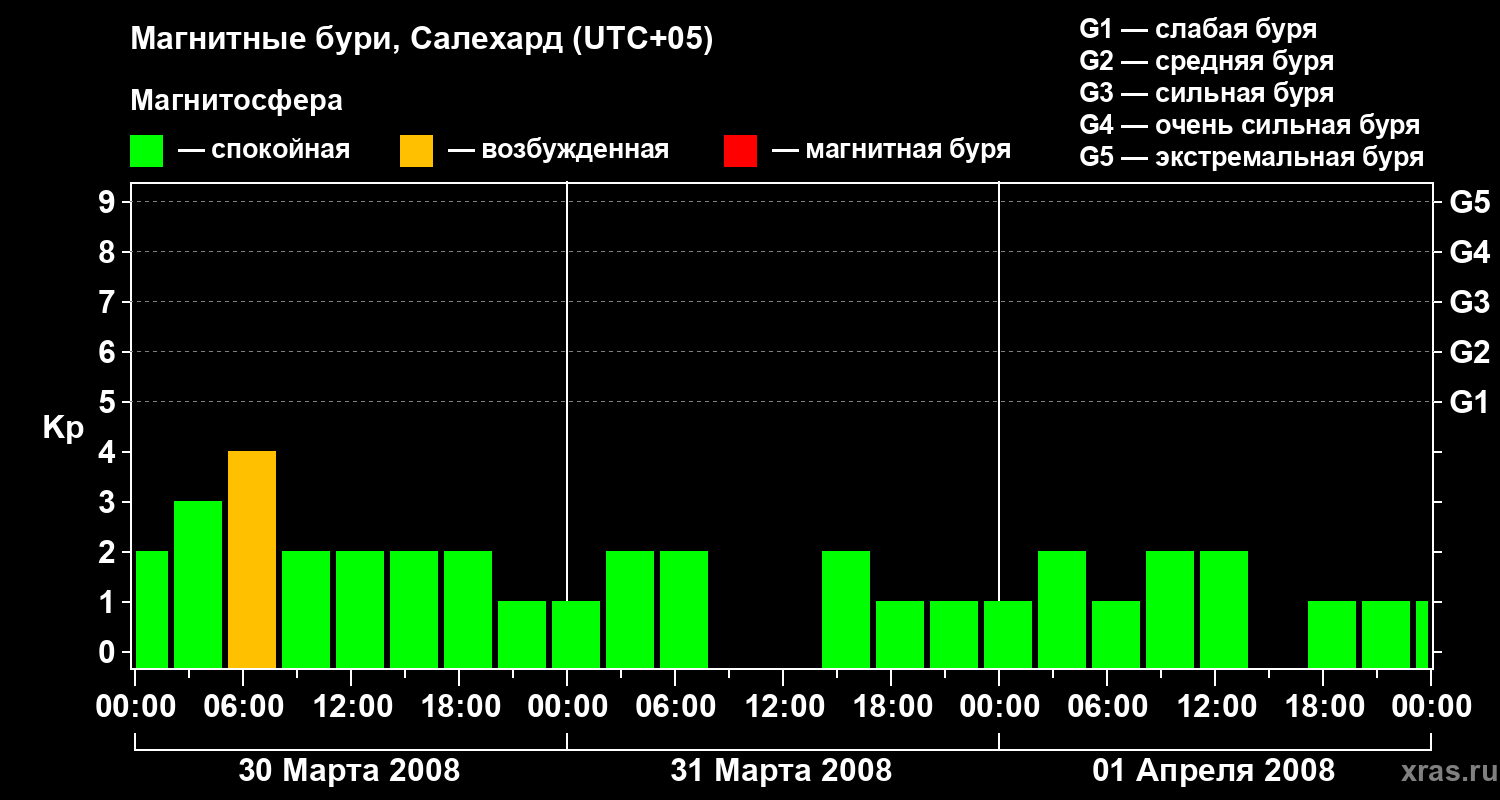Click the Kp 2 bar at 15:00 on 31 March
The width and height of the screenshot is (1500, 800).
coord(846,610)
